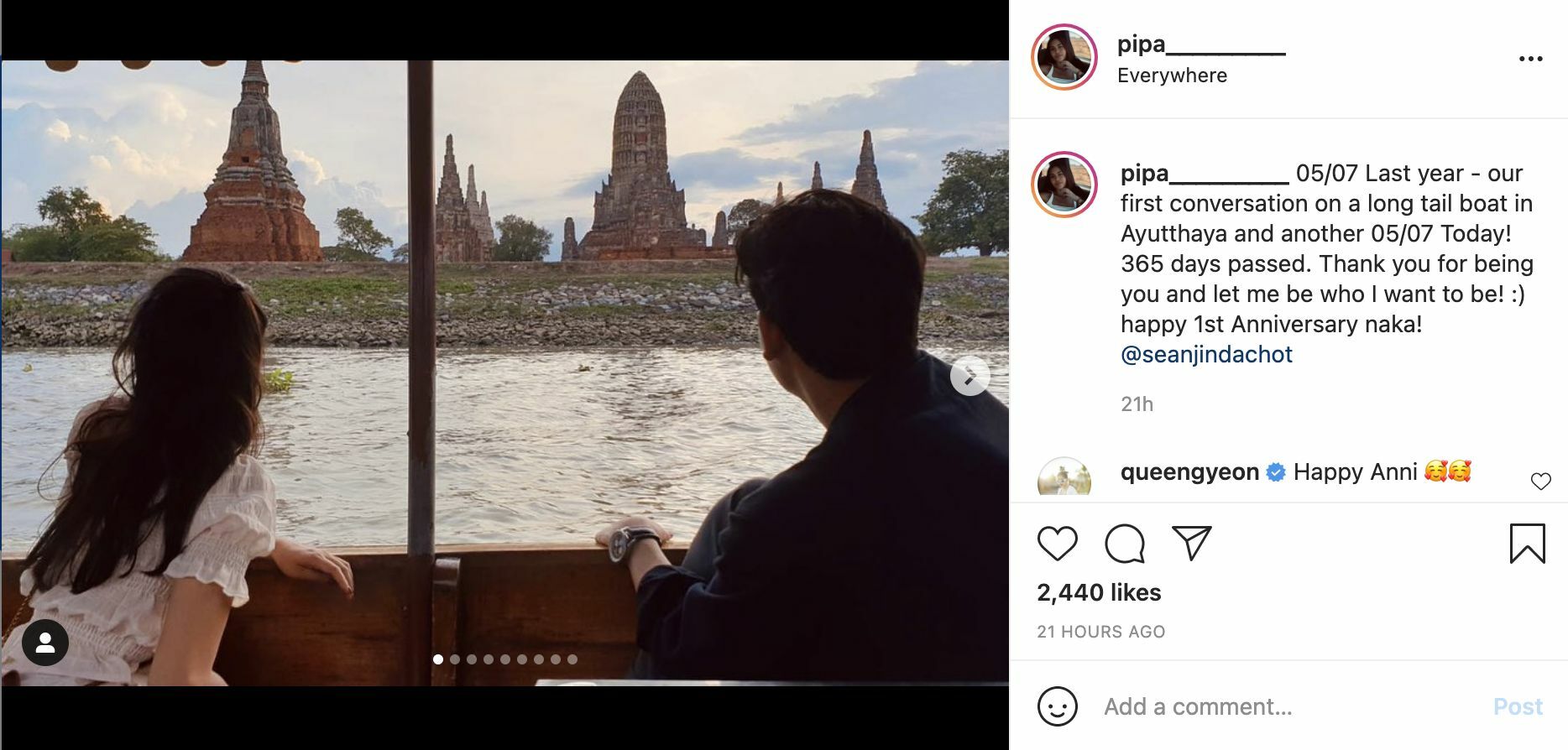Like queengyeon's comment with its heart
The width and height of the screenshot is (1568, 750).
[x=1539, y=480]
